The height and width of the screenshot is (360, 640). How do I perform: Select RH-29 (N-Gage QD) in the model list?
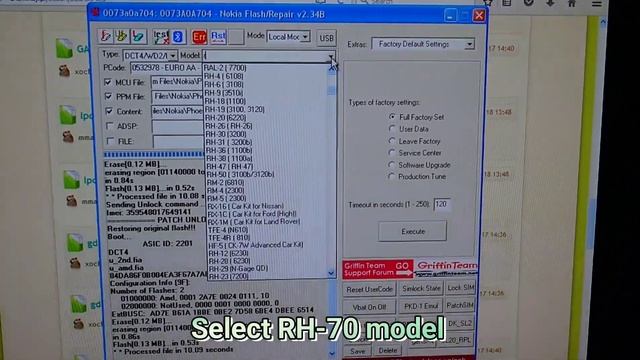tap(238, 269)
